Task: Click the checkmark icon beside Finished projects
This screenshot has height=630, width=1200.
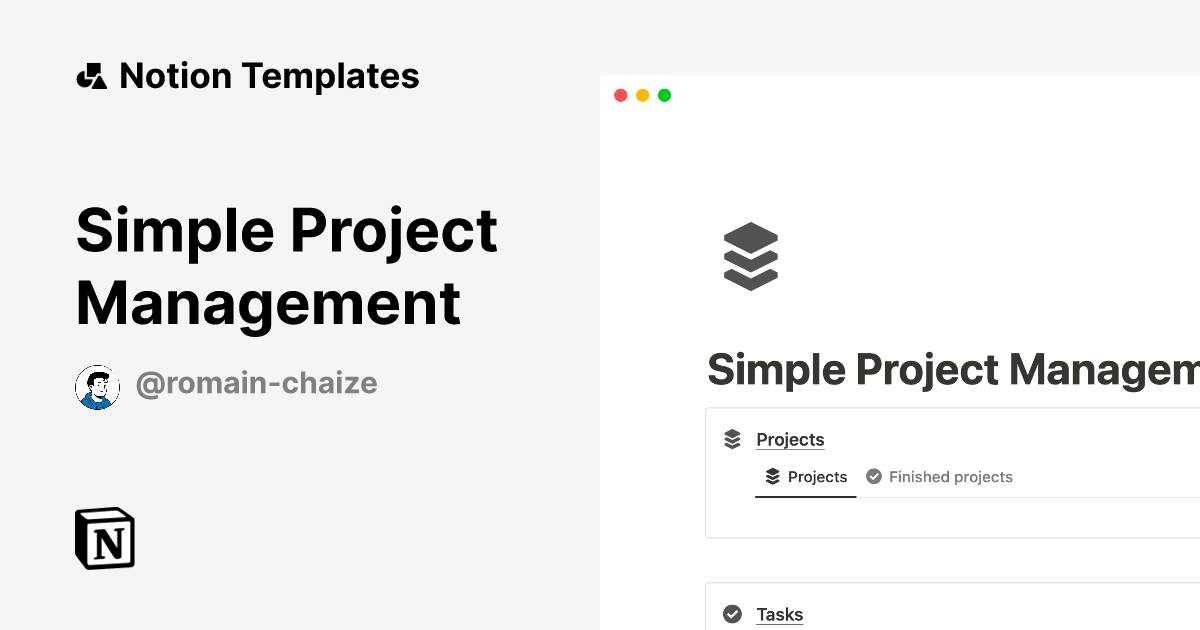Action: click(x=873, y=476)
